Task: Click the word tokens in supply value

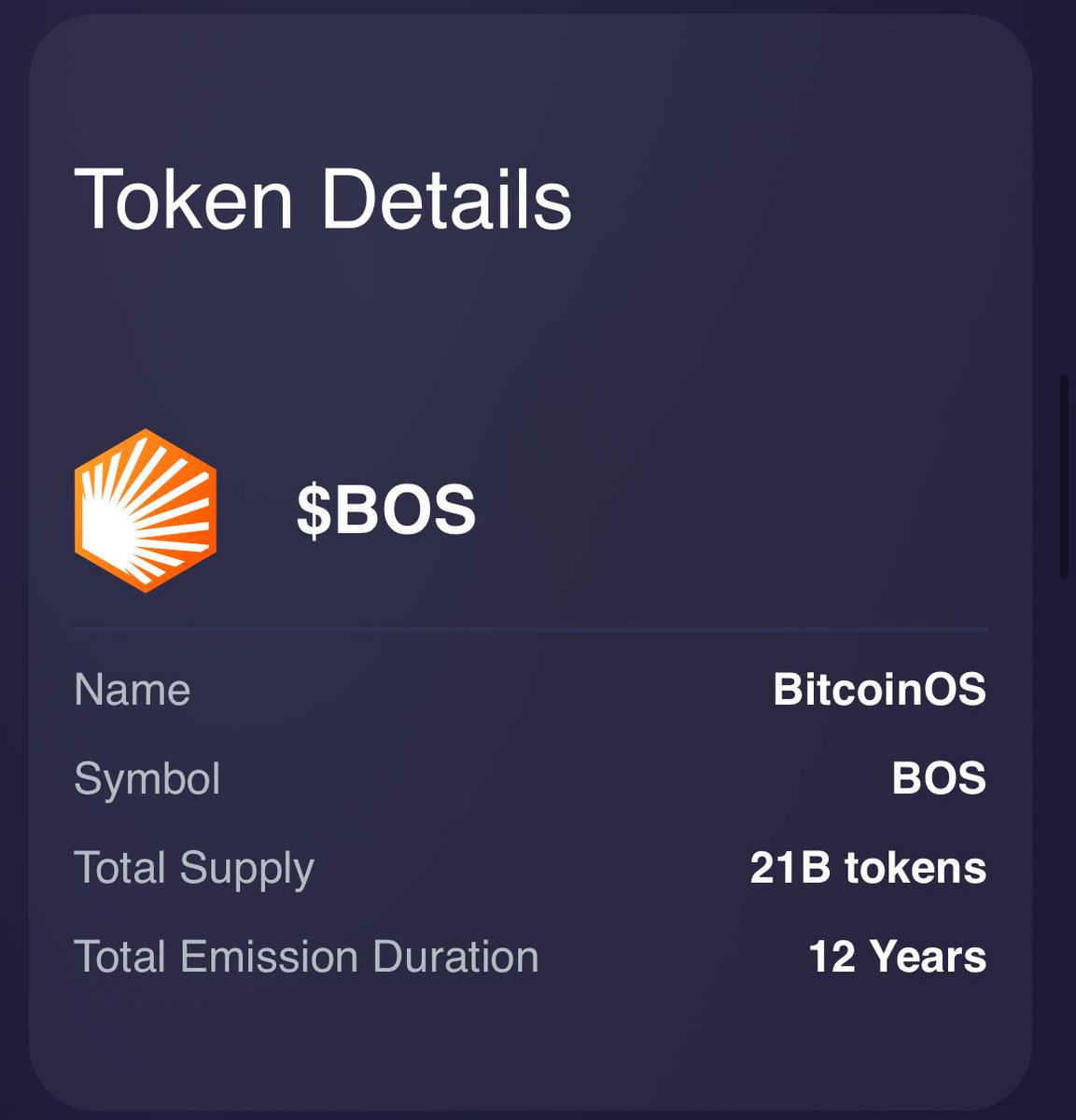Action: click(915, 868)
